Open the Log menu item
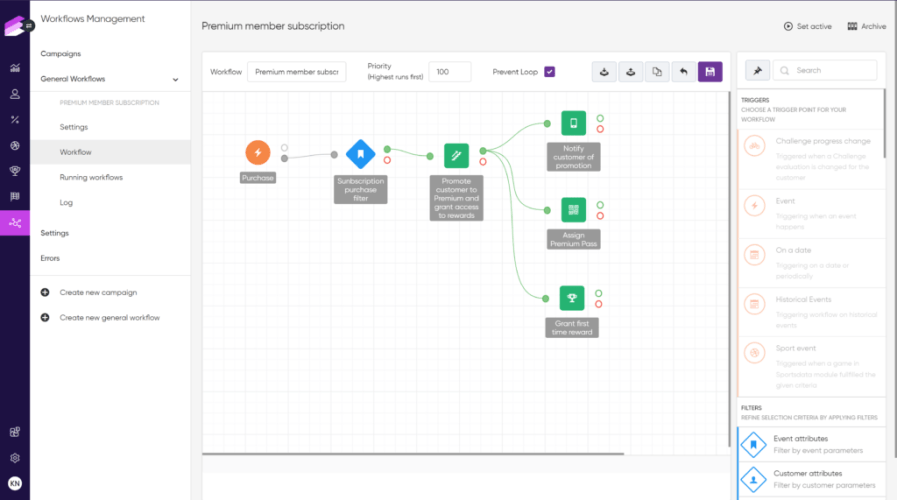 [66, 202]
